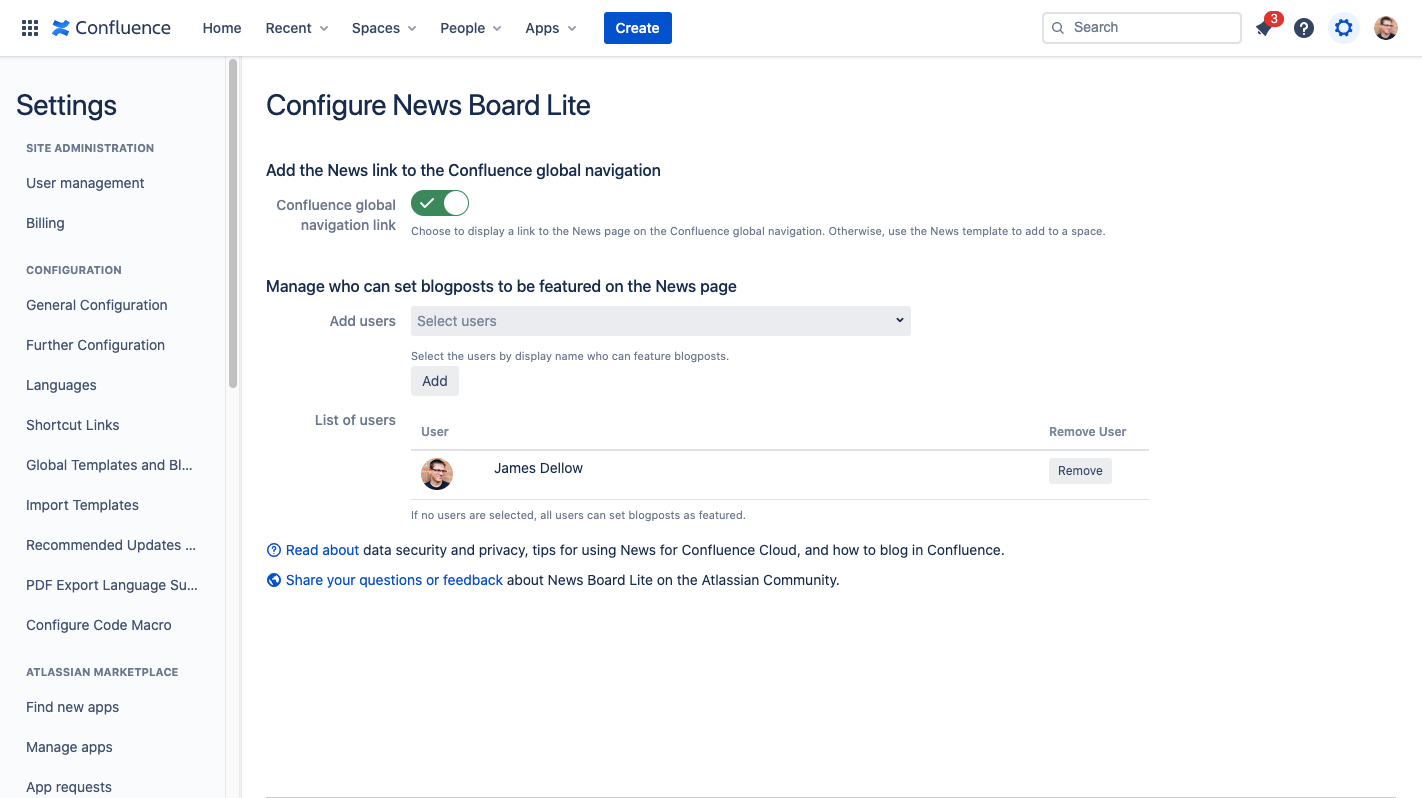Open Manage apps
Screen dimensions: 1422x798
pyautogui.click(x=69, y=747)
